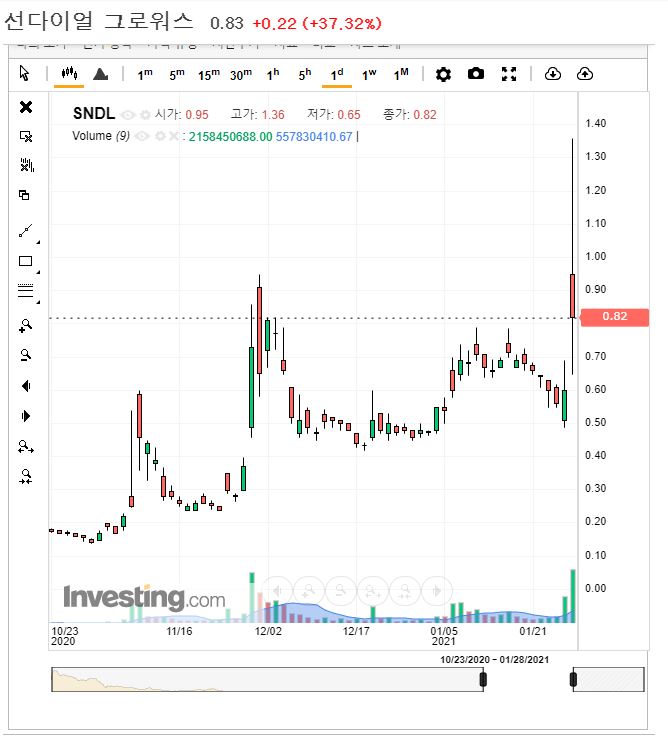The width and height of the screenshot is (668, 746).
Task: Click the latest red candlestick body
Action: tap(572, 295)
